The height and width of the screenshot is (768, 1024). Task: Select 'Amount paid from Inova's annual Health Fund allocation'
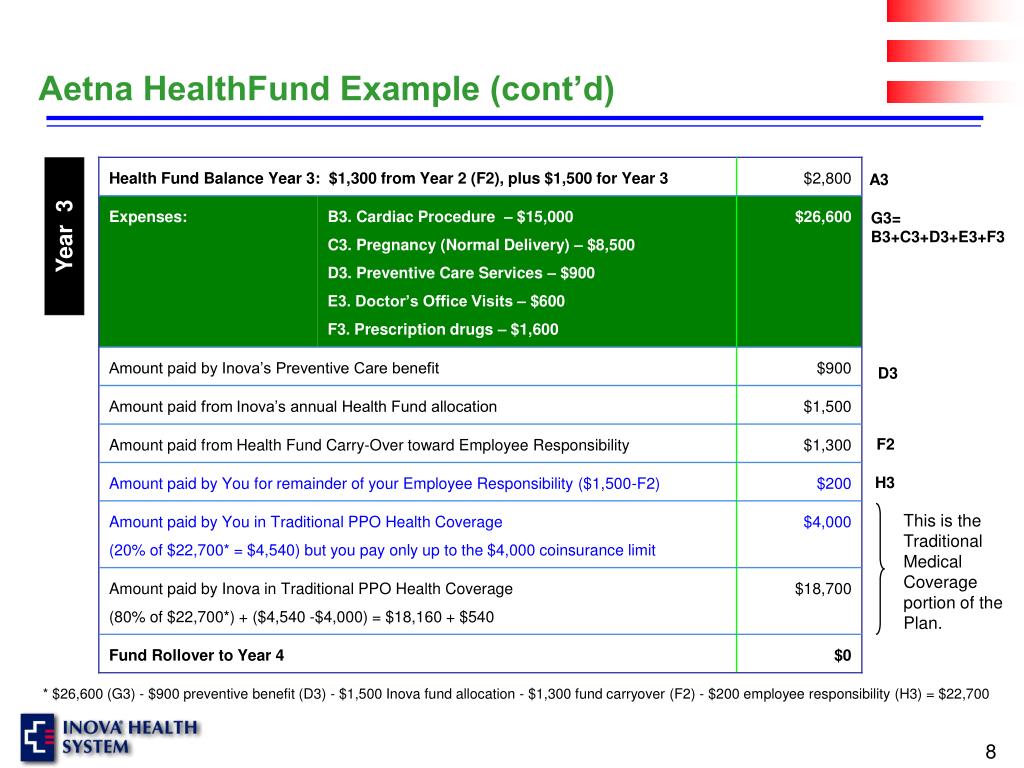point(303,407)
